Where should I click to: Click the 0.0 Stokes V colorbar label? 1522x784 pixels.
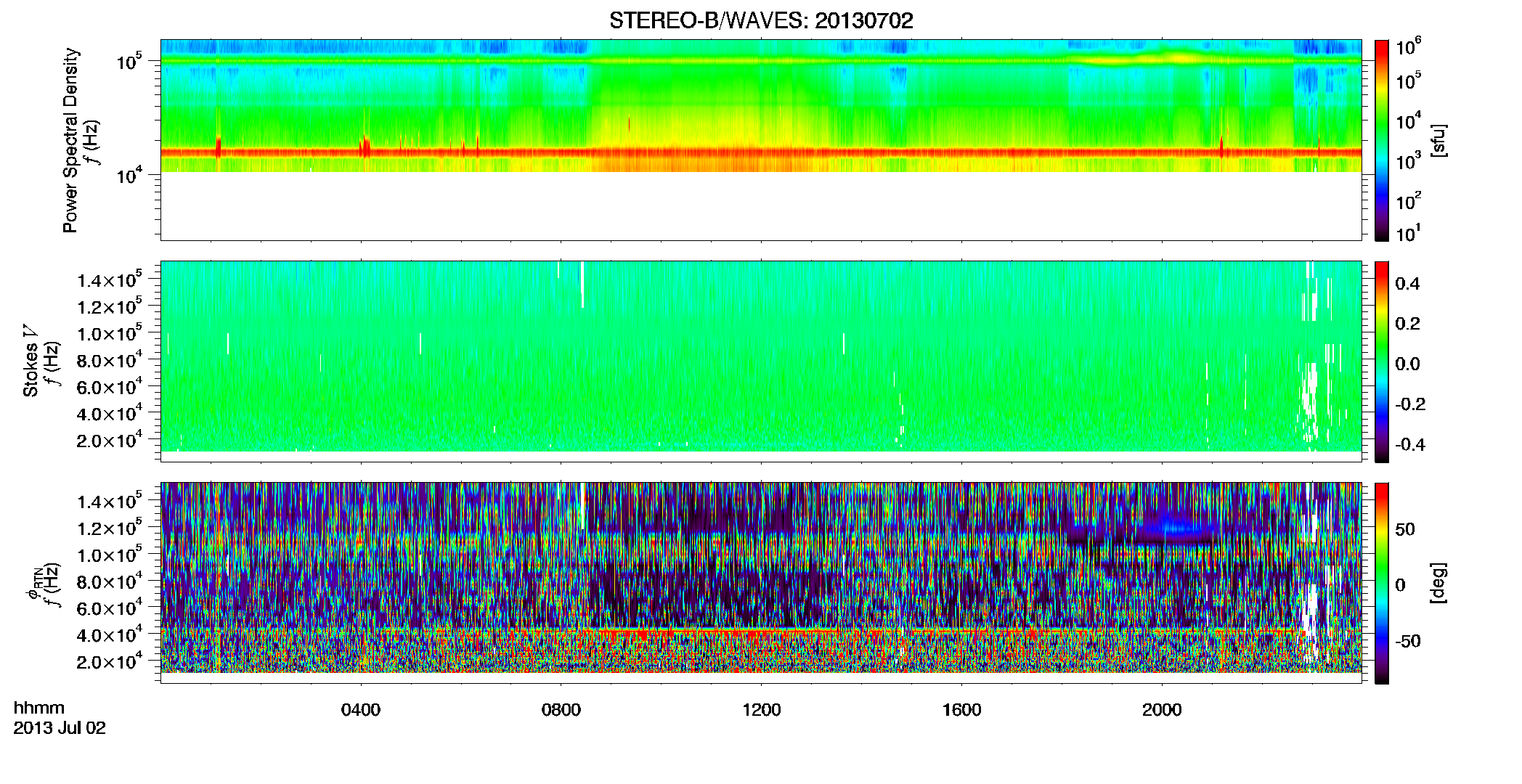pyautogui.click(x=1407, y=364)
